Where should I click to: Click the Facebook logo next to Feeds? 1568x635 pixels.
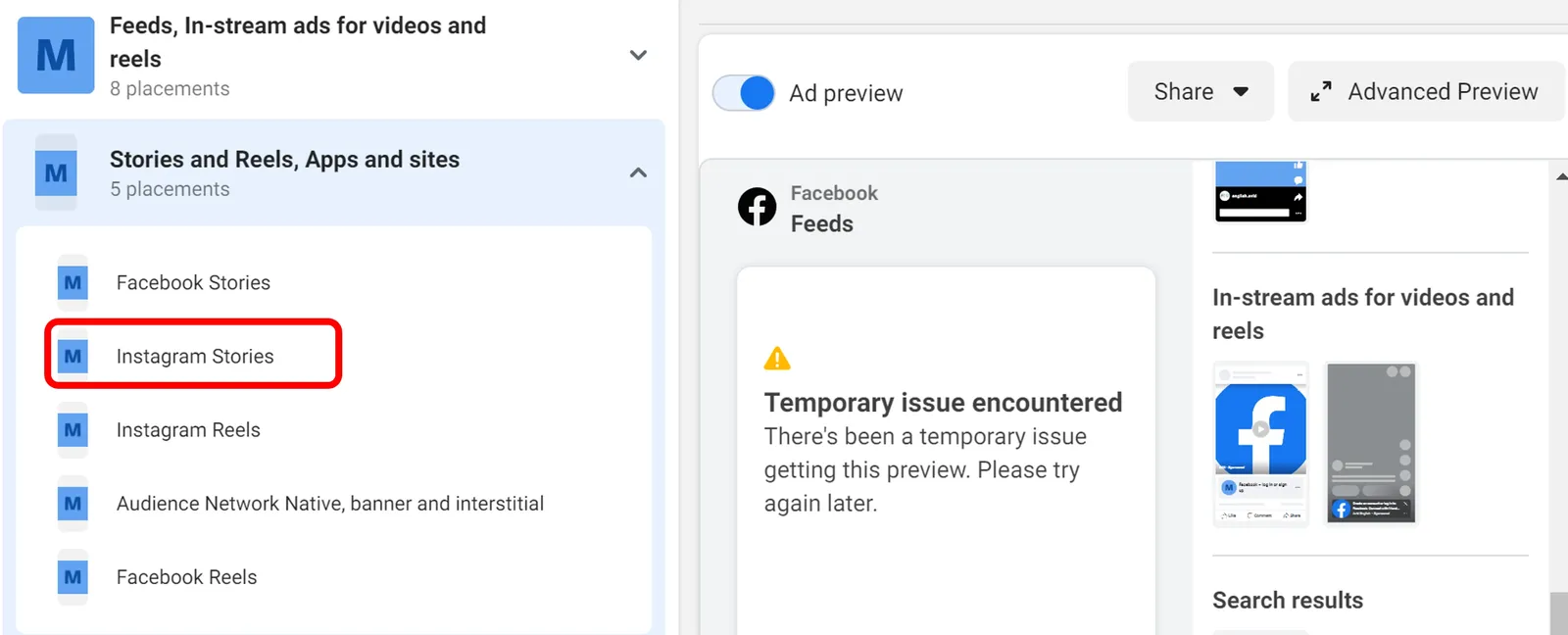[757, 207]
